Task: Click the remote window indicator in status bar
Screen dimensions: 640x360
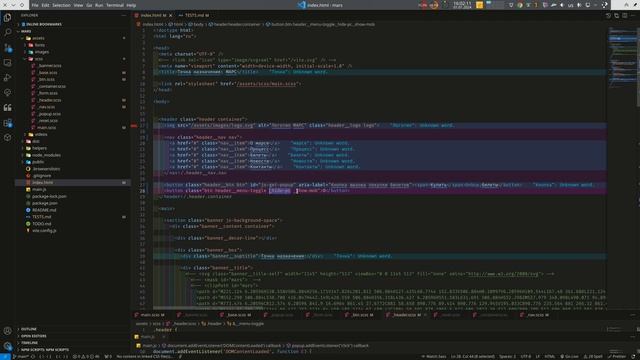Action: pos(5,357)
